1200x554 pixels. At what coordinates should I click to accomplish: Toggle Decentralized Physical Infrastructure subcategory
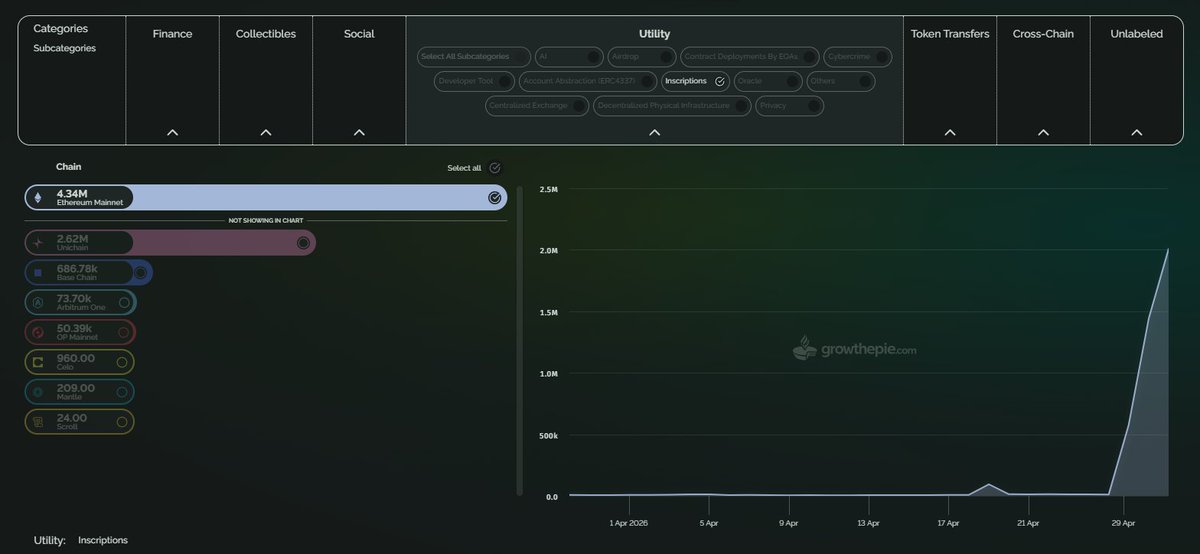pos(672,105)
